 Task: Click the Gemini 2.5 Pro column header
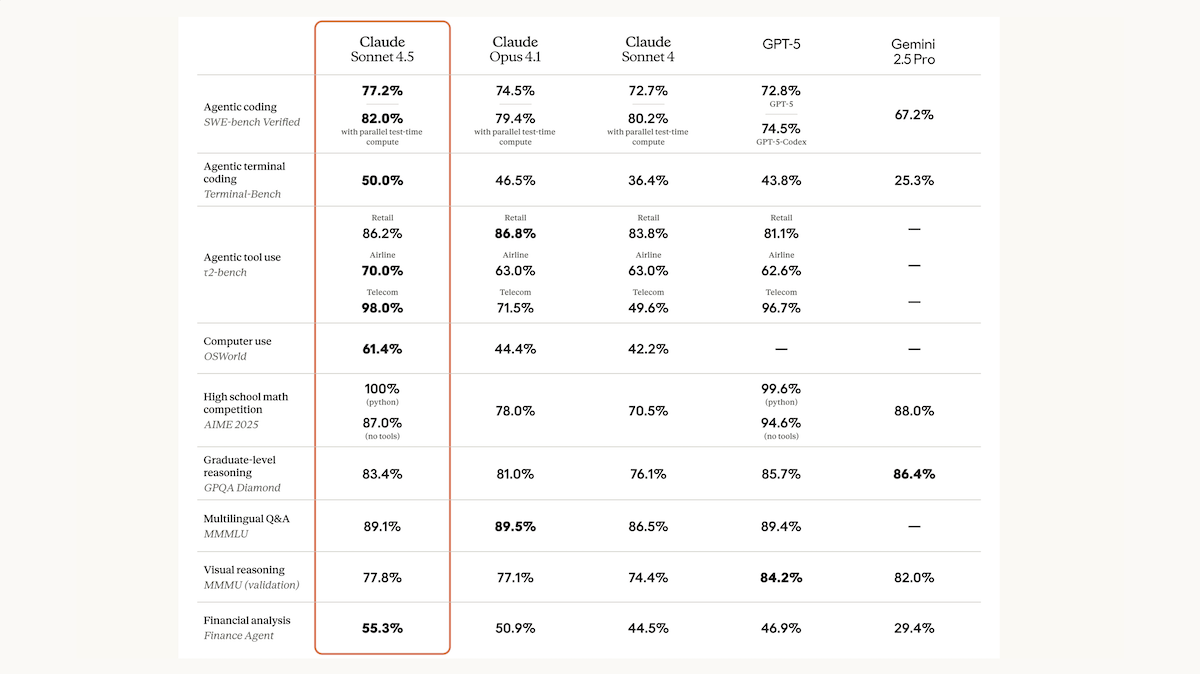[x=914, y=52]
